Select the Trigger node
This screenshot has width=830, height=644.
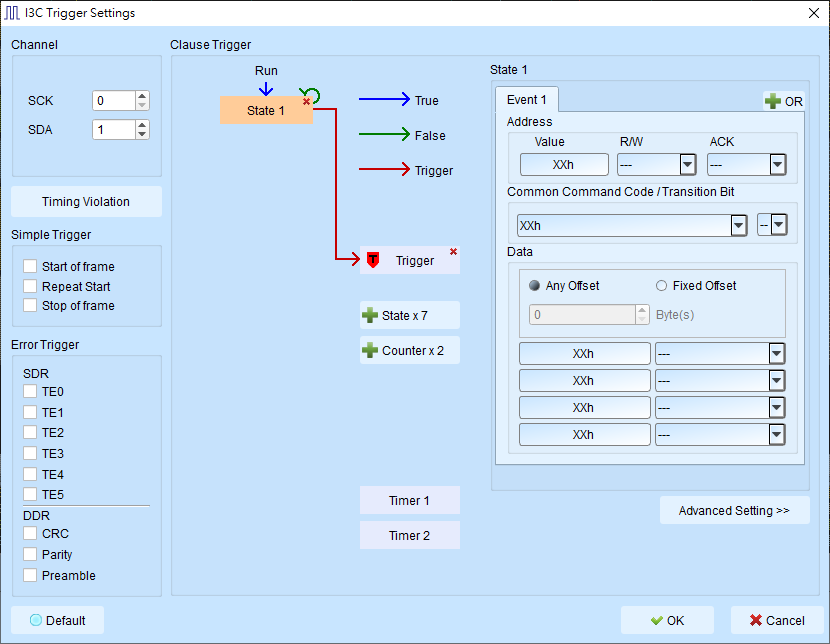tap(410, 260)
